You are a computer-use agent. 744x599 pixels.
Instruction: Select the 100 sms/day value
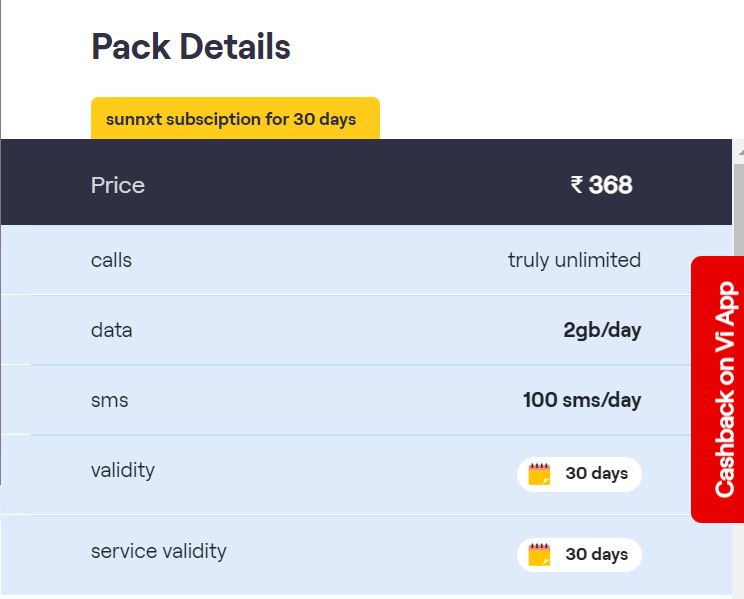point(582,400)
